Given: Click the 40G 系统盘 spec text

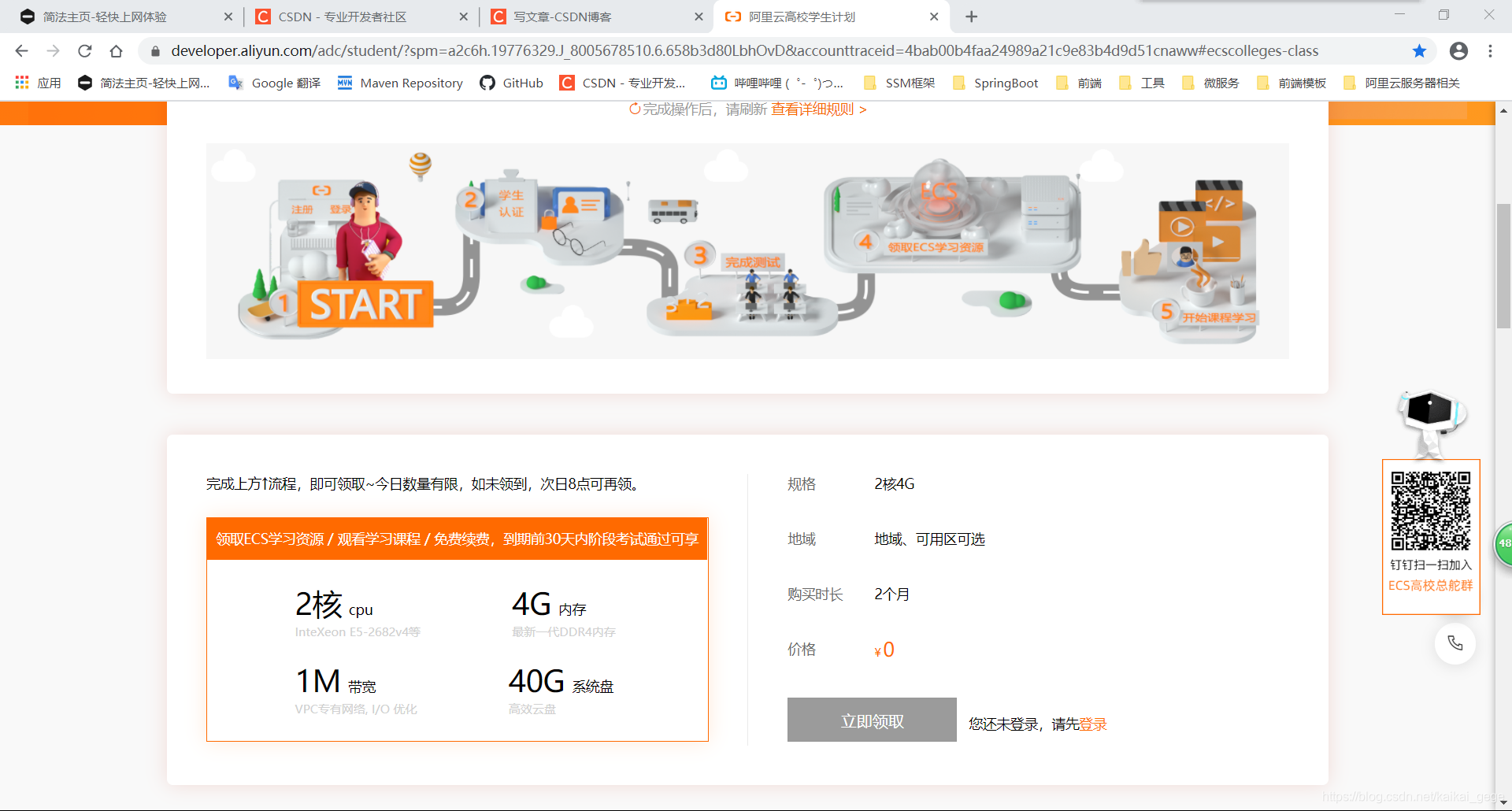Looking at the screenshot, I should [561, 682].
